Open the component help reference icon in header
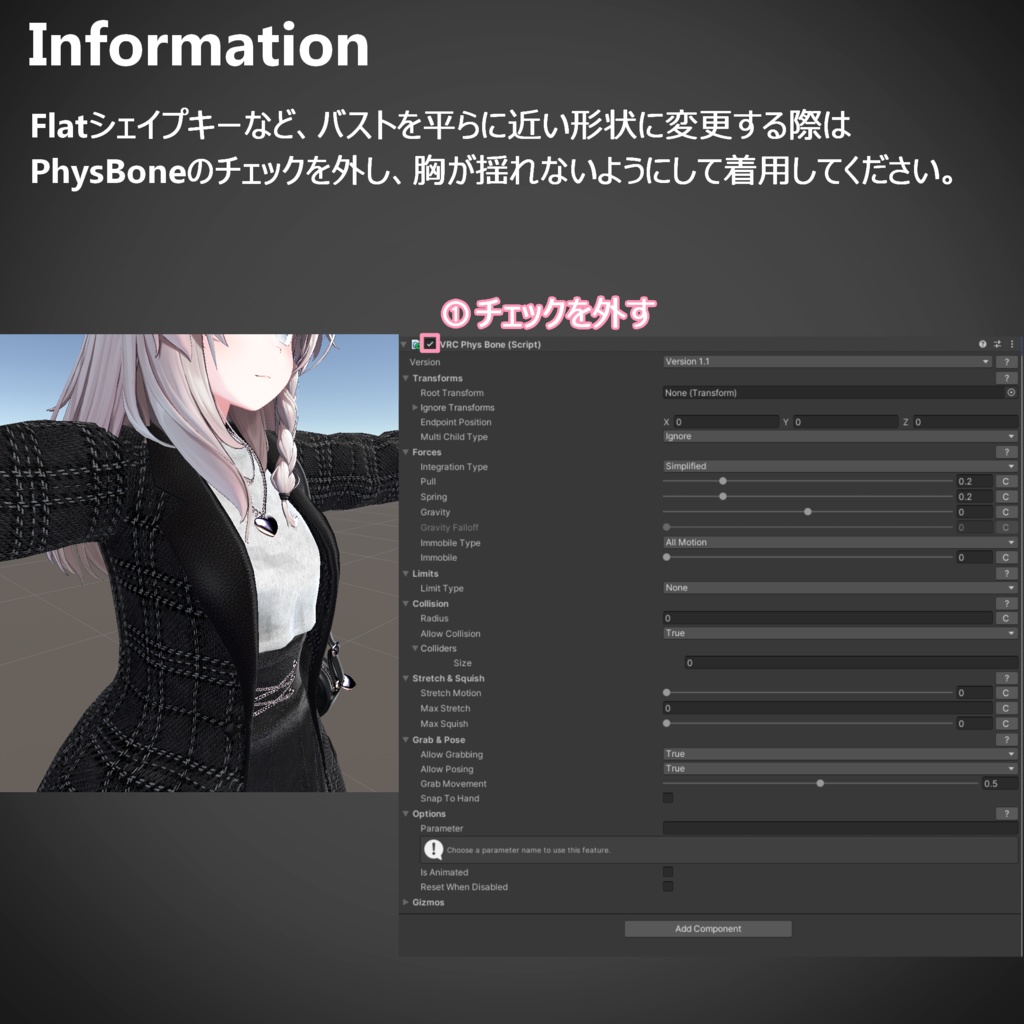Screen dimensions: 1024x1024 (982, 344)
